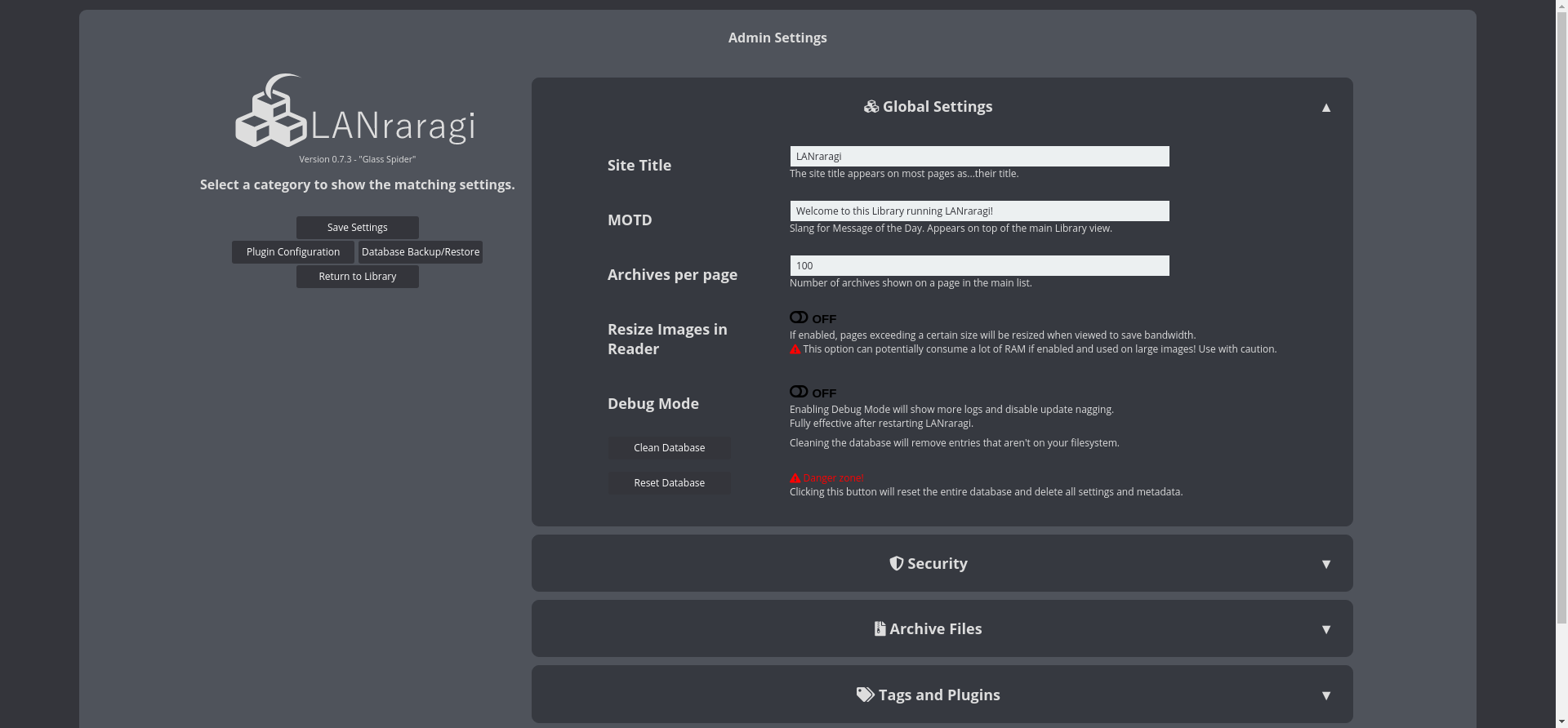Click the 'Admin Settings' page heading

(777, 38)
